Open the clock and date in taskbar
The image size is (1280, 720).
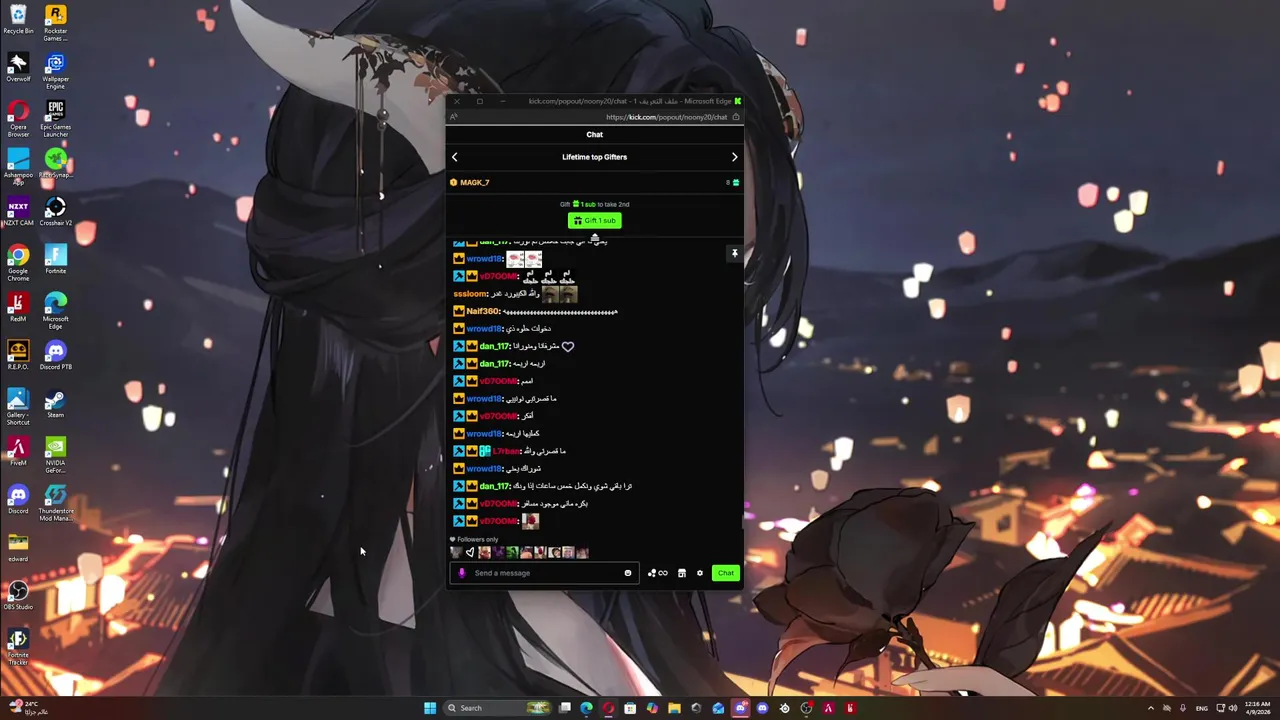tap(1258, 708)
